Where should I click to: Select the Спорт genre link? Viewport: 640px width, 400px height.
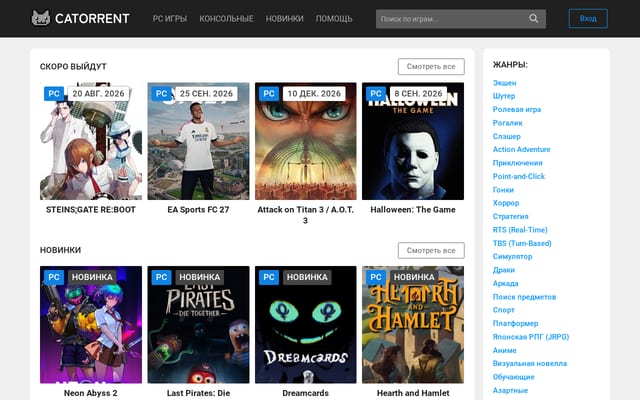click(x=504, y=310)
